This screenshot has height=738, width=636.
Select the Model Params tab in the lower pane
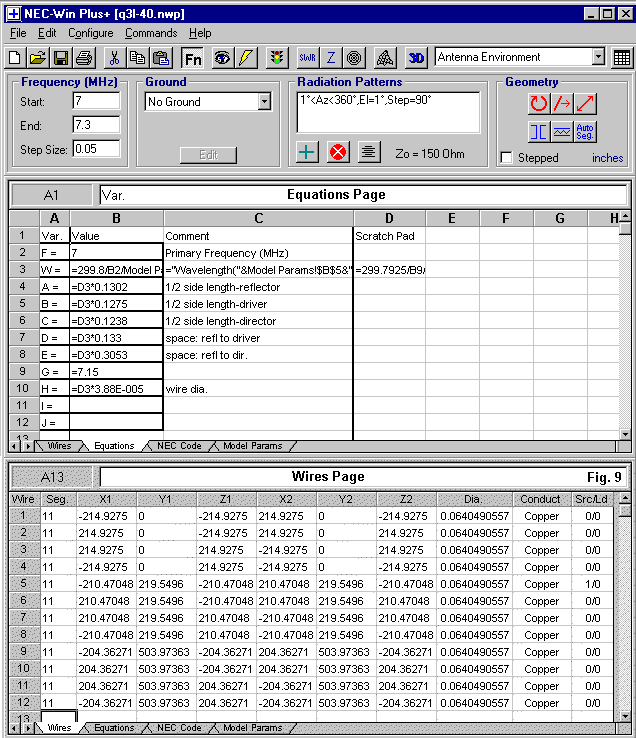252,728
